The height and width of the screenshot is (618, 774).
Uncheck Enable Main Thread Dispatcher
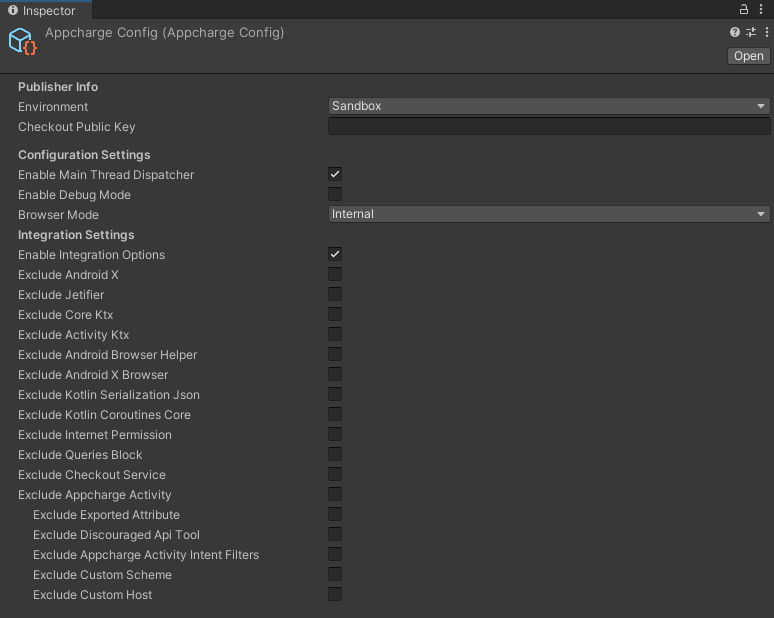point(335,174)
